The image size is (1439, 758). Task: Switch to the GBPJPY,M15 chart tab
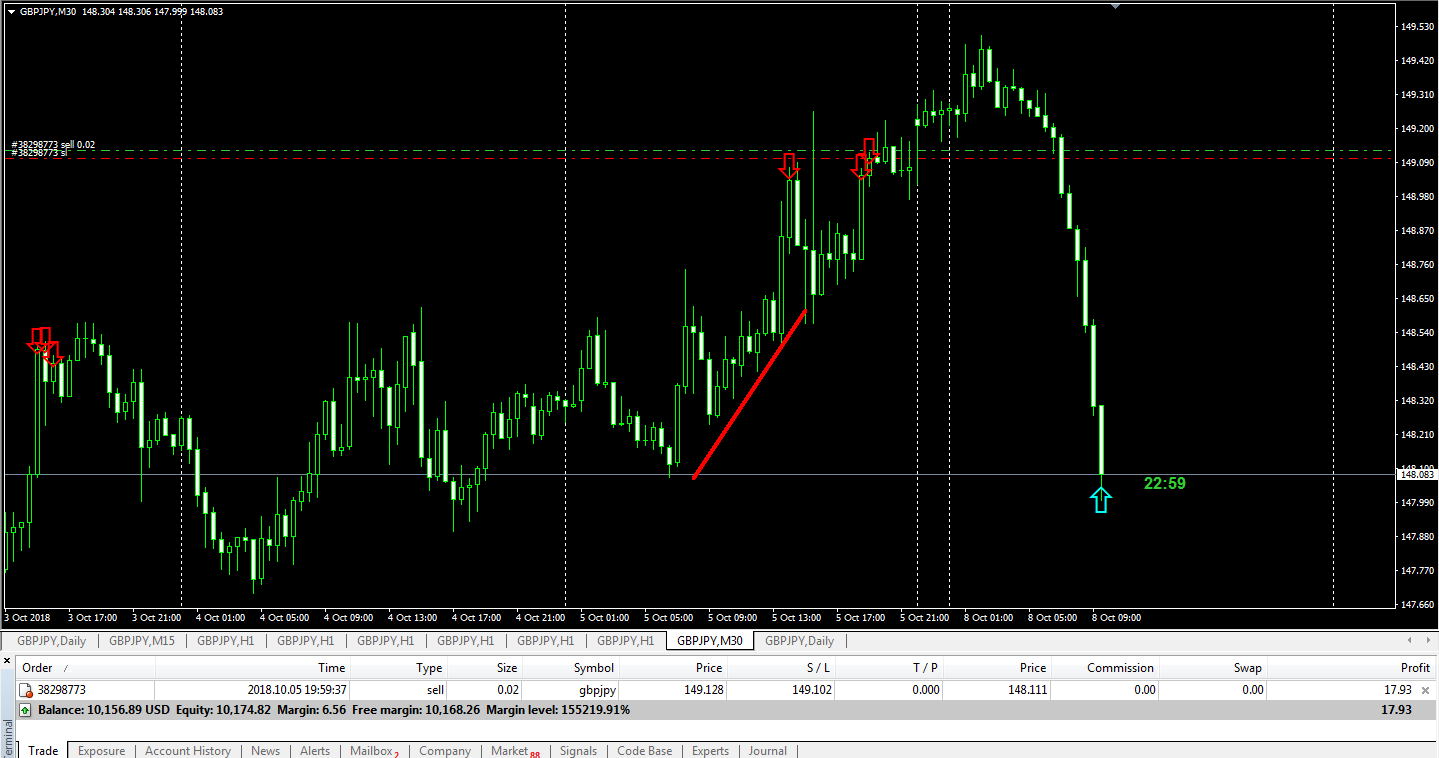point(141,641)
